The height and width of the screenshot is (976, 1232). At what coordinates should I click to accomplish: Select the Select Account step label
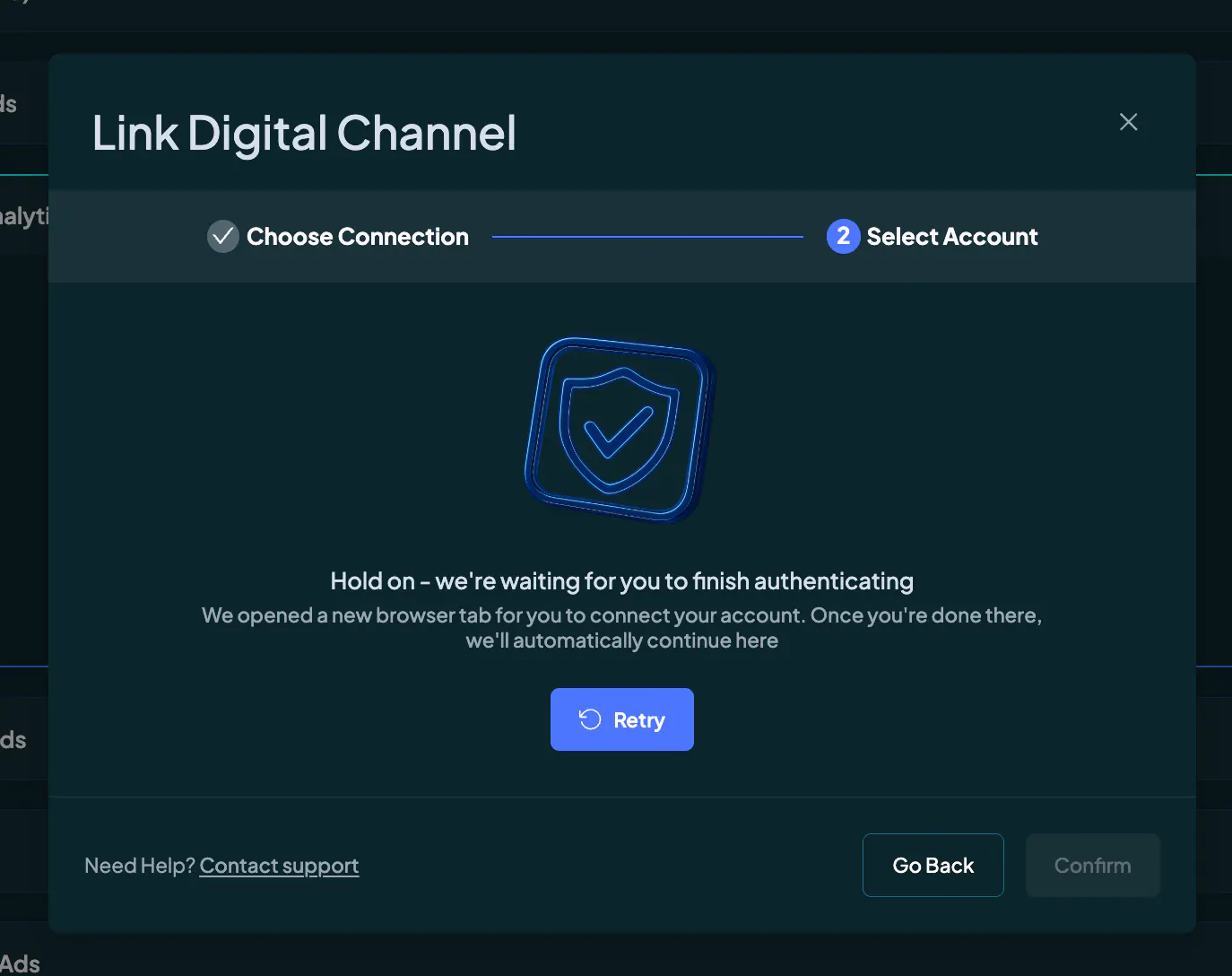(x=952, y=237)
